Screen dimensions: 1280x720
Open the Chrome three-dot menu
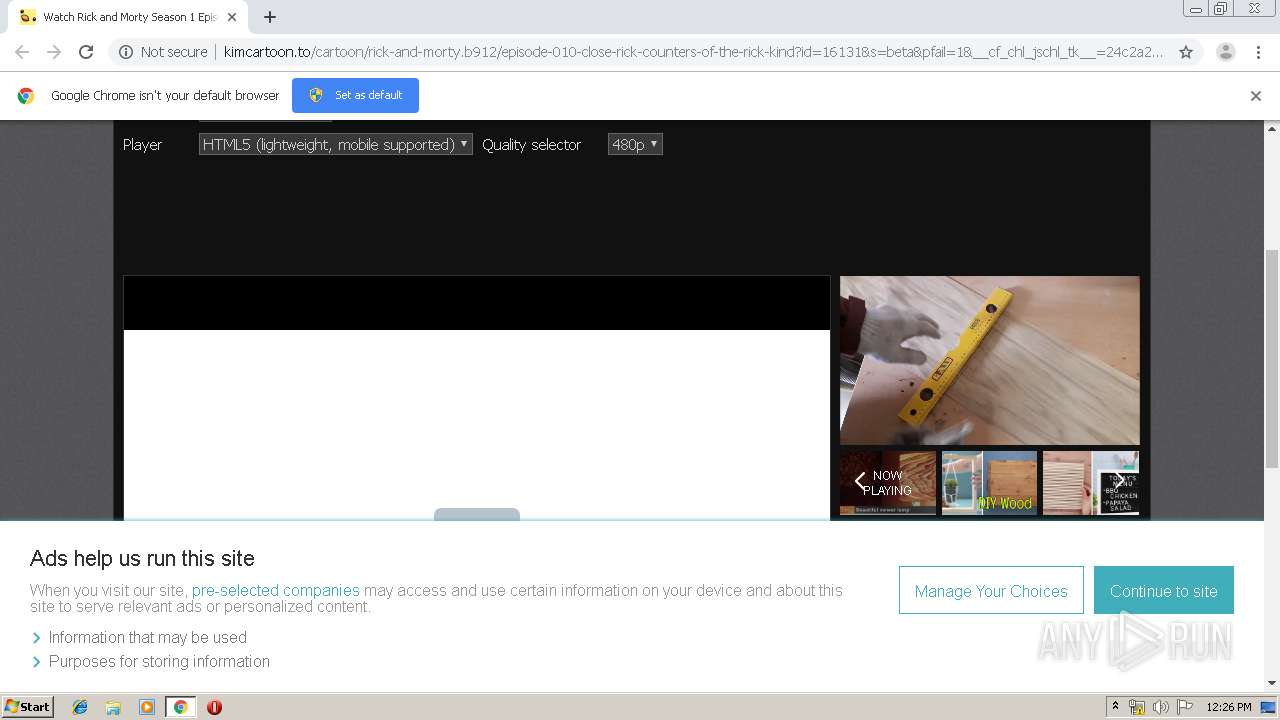(1258, 52)
